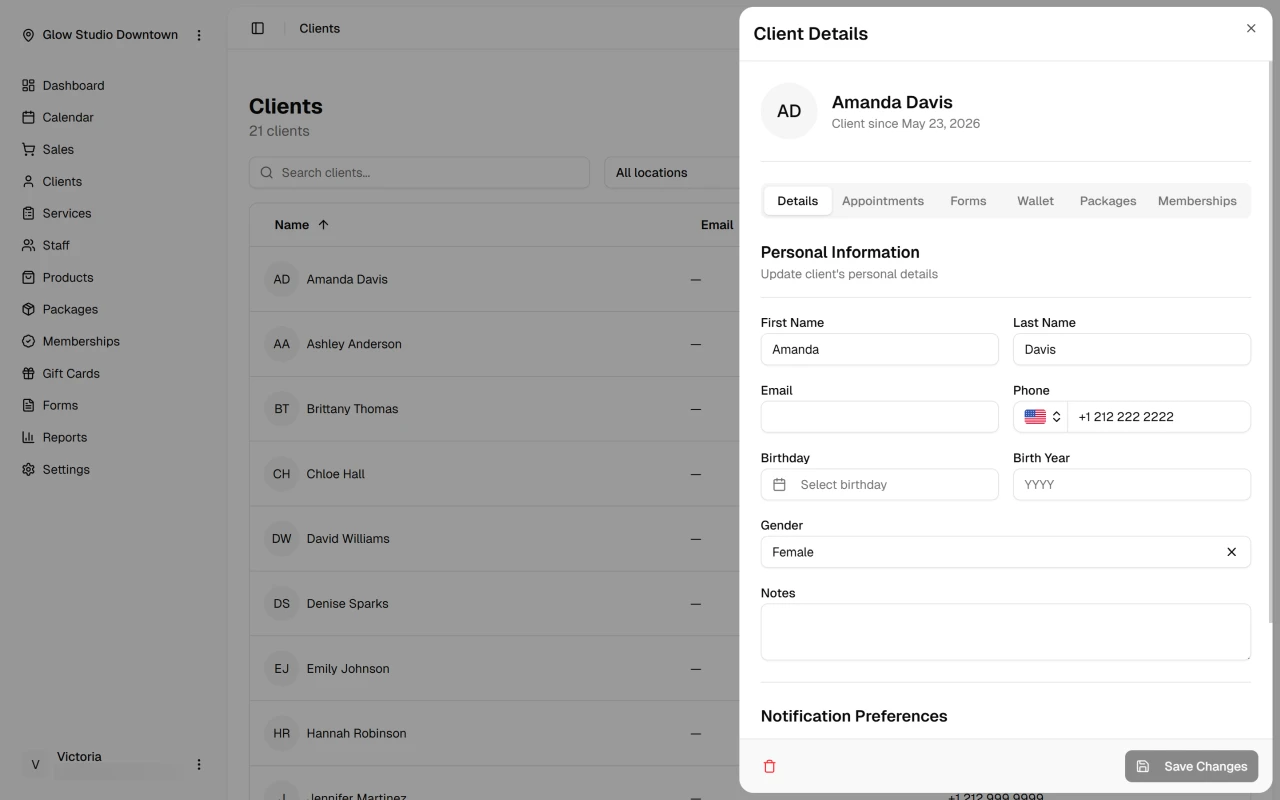The height and width of the screenshot is (800, 1280).
Task: Open the Gender dropdown
Action: click(x=1005, y=552)
